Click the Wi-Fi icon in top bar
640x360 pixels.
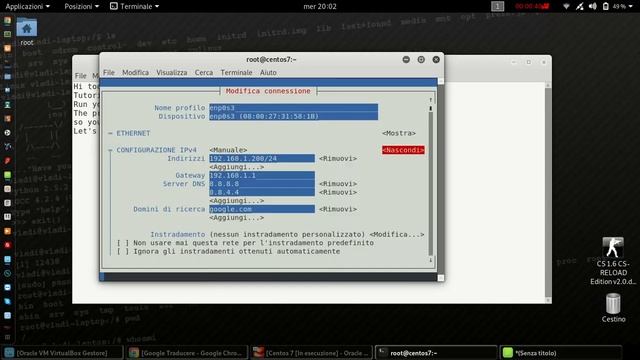(566, 6)
